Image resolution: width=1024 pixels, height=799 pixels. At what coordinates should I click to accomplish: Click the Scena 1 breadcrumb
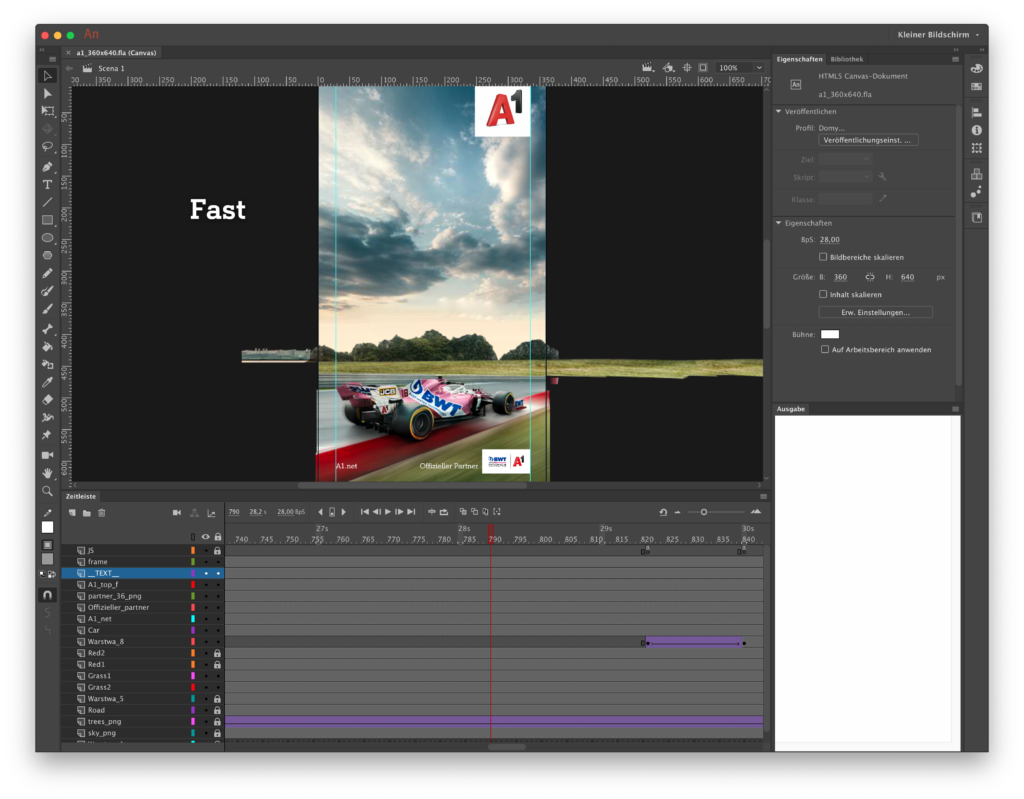111,68
